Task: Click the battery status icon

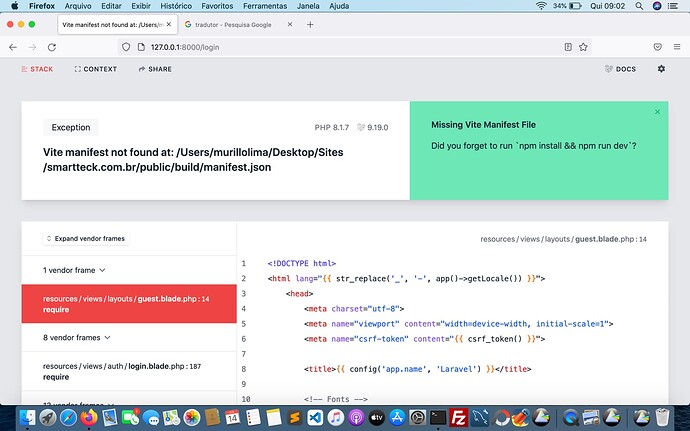Action: point(575,6)
